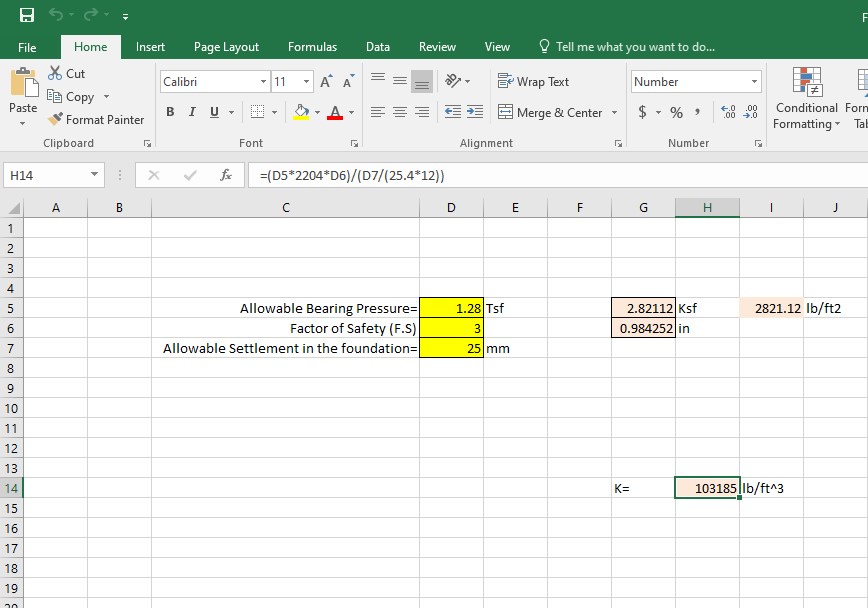Click Comma Style in the Number group
This screenshot has width=868, height=608.
(697, 113)
